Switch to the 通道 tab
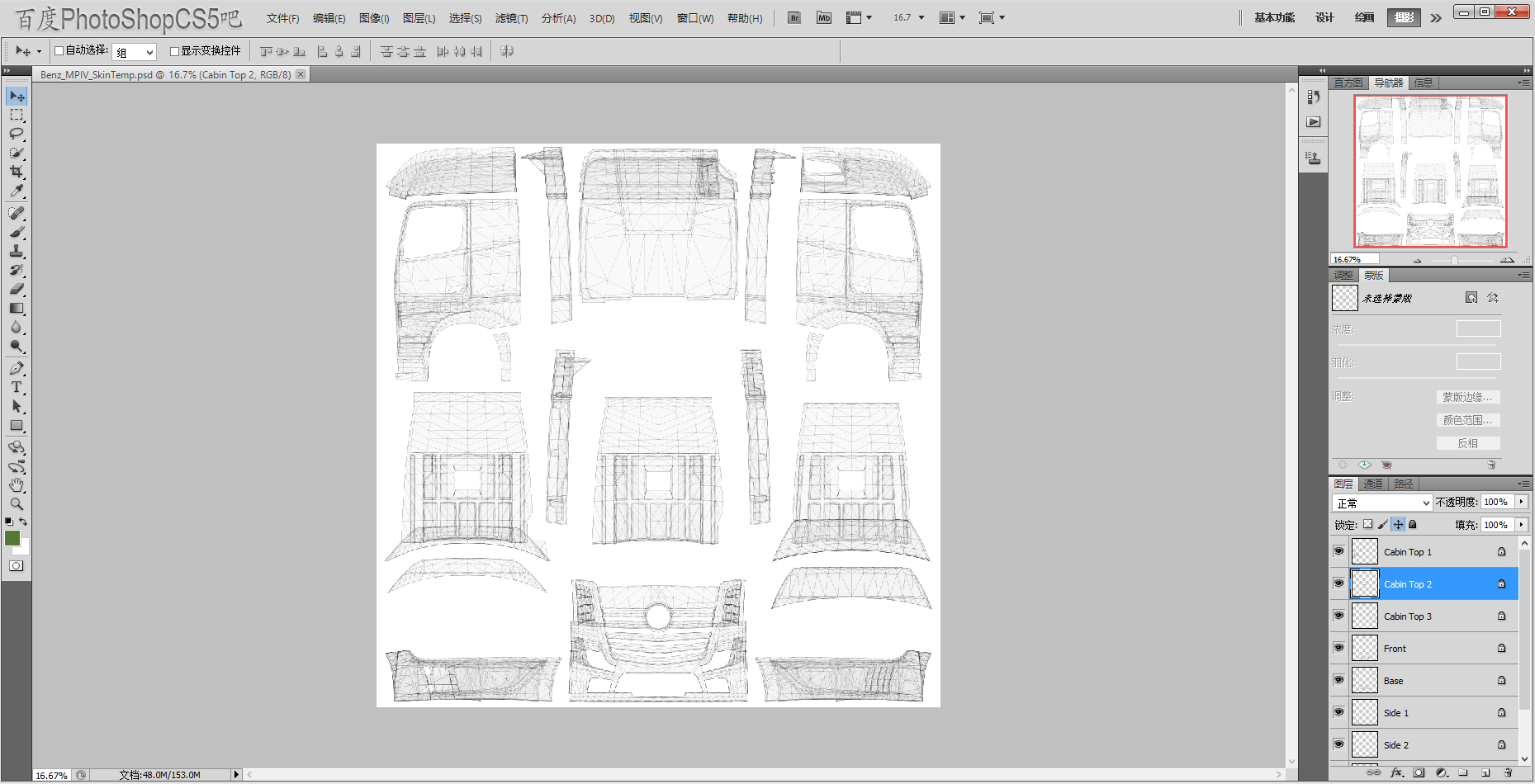The image size is (1535, 784). (x=1373, y=484)
